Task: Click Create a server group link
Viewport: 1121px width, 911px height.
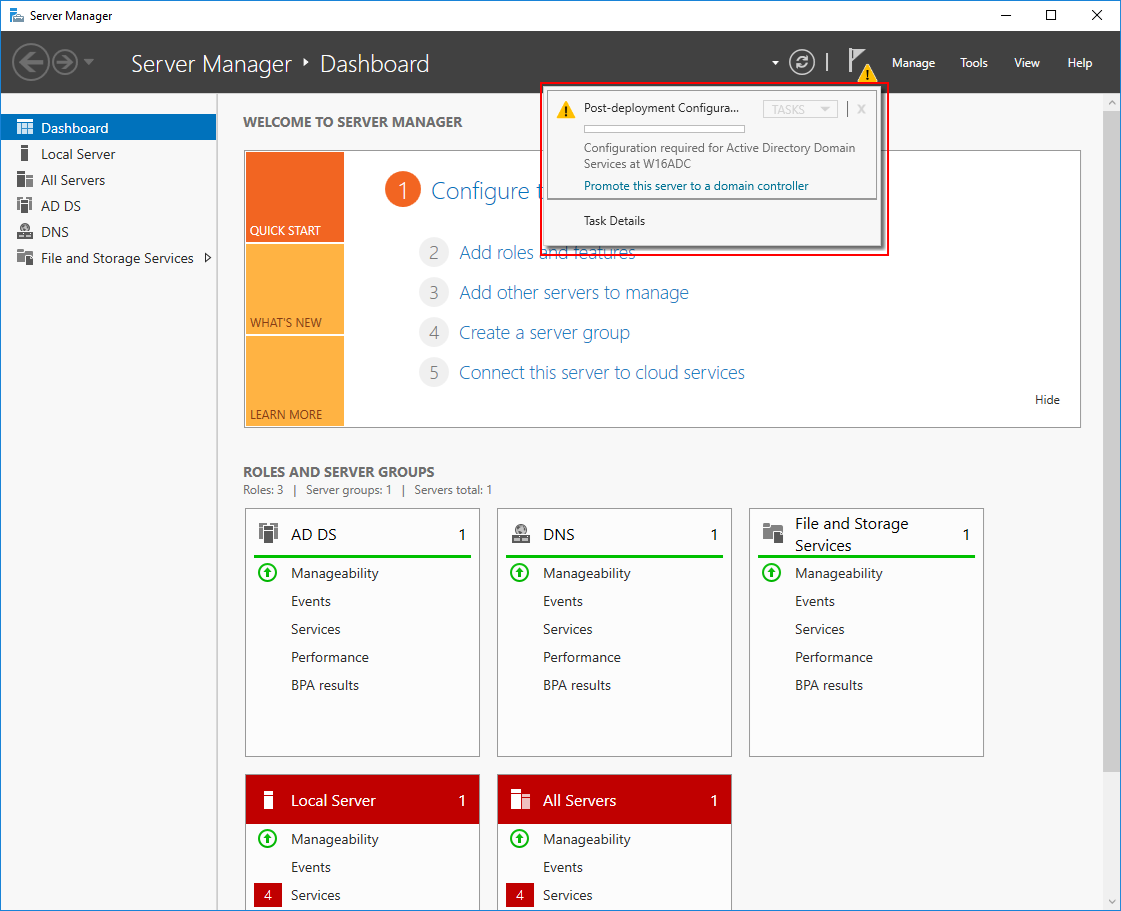Action: [x=544, y=333]
